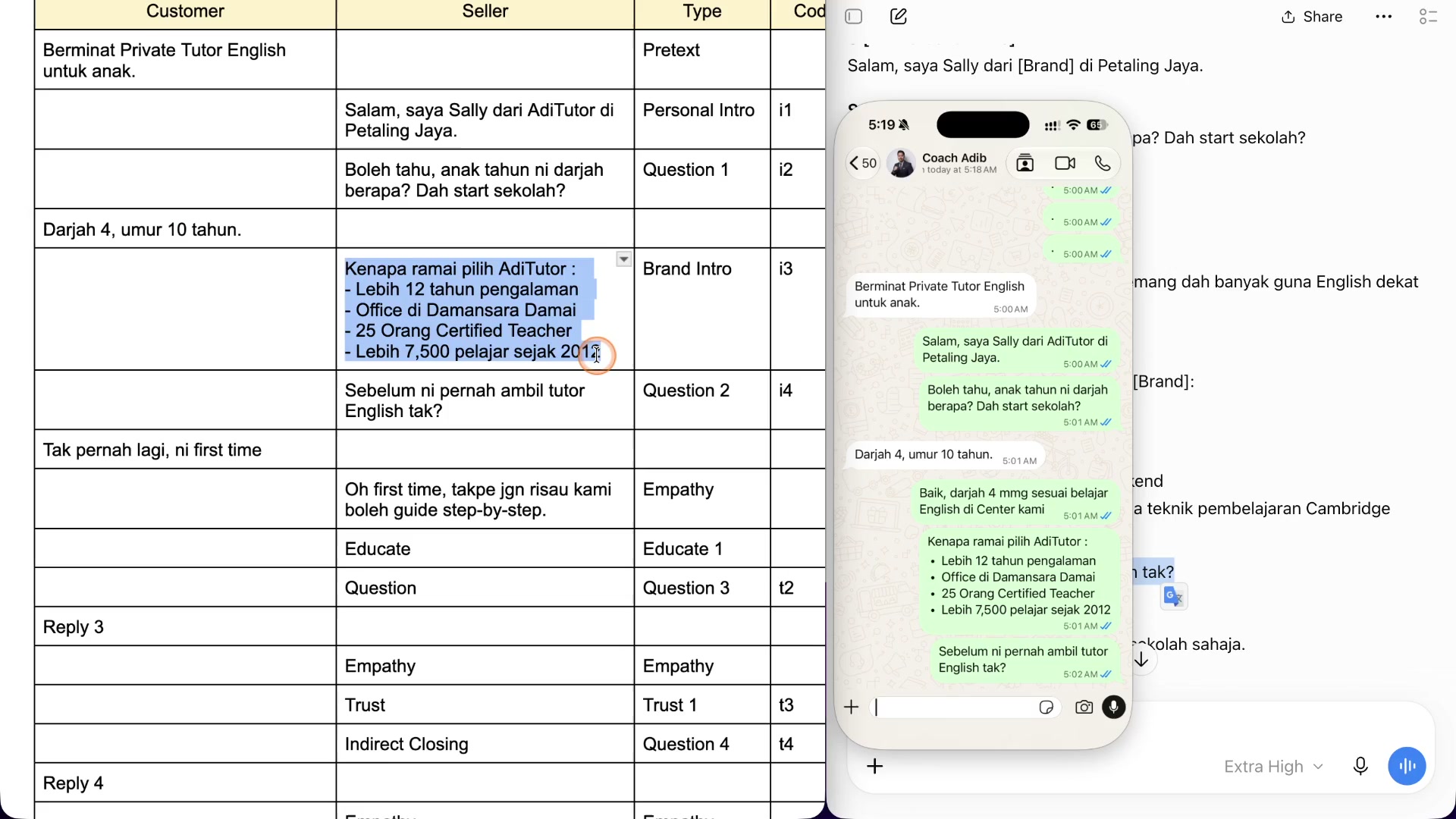
Task: Share the conversation via Share button
Action: pyautogui.click(x=1312, y=17)
